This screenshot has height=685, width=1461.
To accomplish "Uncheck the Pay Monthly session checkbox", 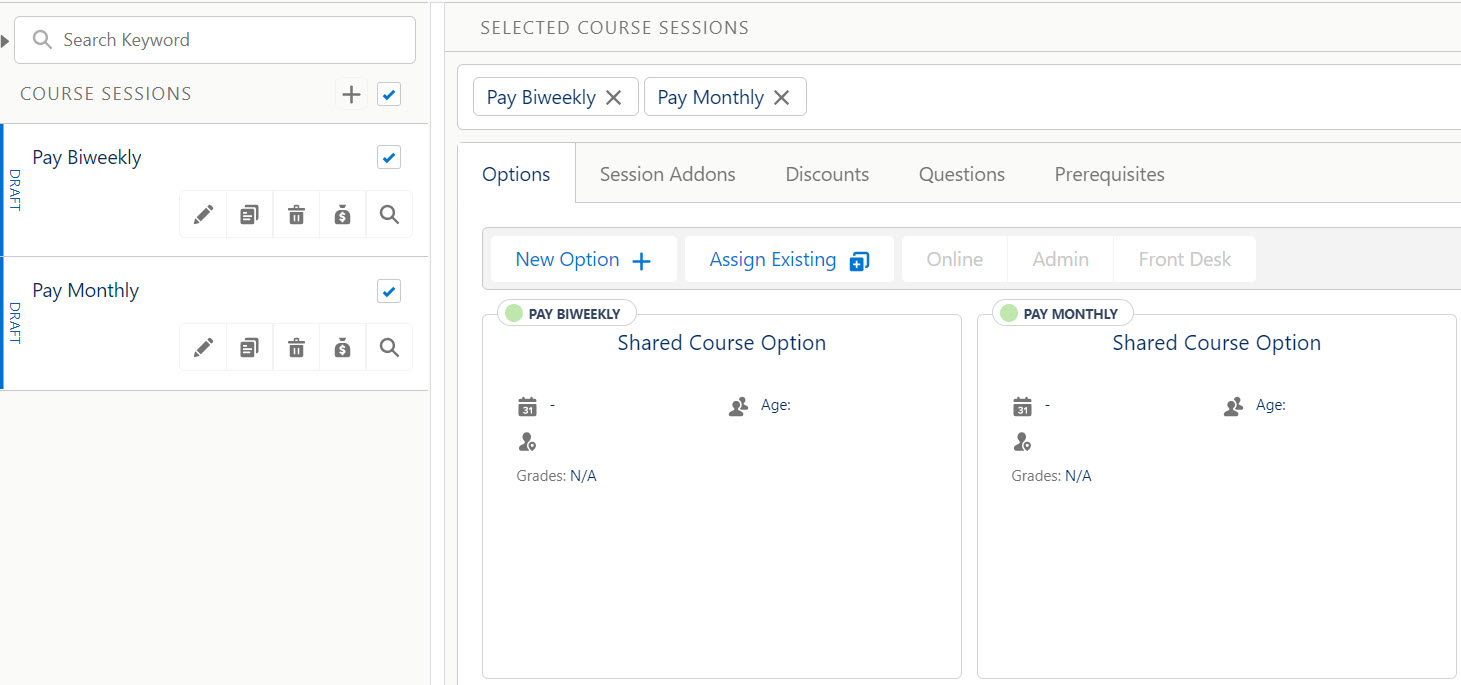I will (x=389, y=291).
